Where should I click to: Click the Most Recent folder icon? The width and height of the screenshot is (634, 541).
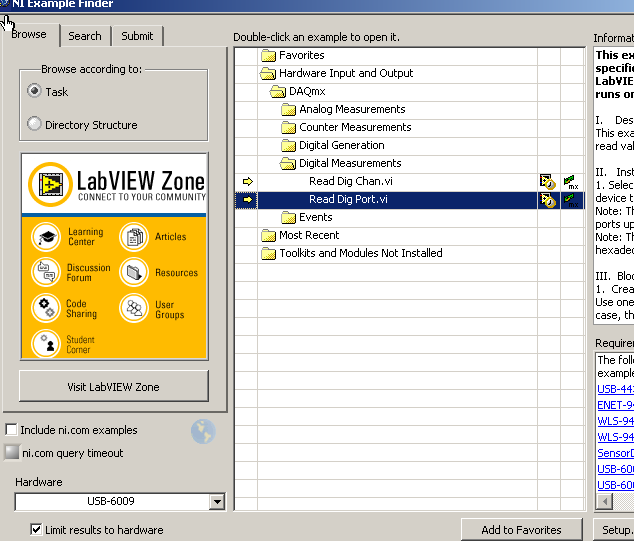pyautogui.click(x=268, y=235)
